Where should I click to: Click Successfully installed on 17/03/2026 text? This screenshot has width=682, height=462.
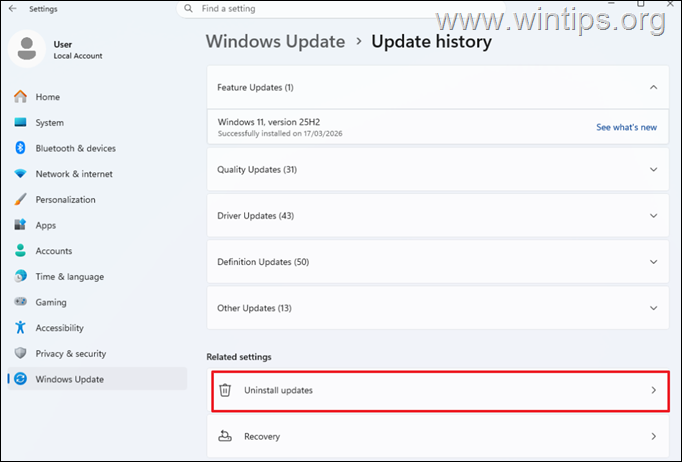pyautogui.click(x=280, y=134)
